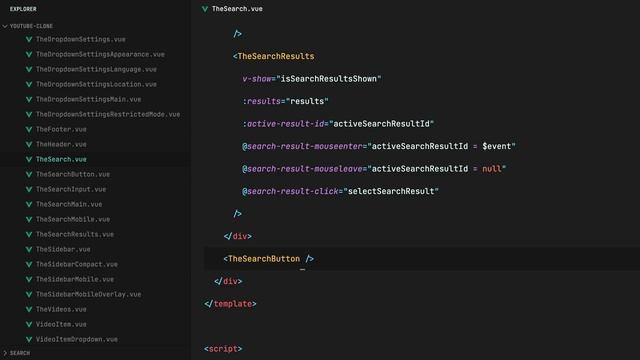Open TheSearchResults.vue file
Image resolution: width=640 pixels, height=360 pixels.
pos(75,234)
